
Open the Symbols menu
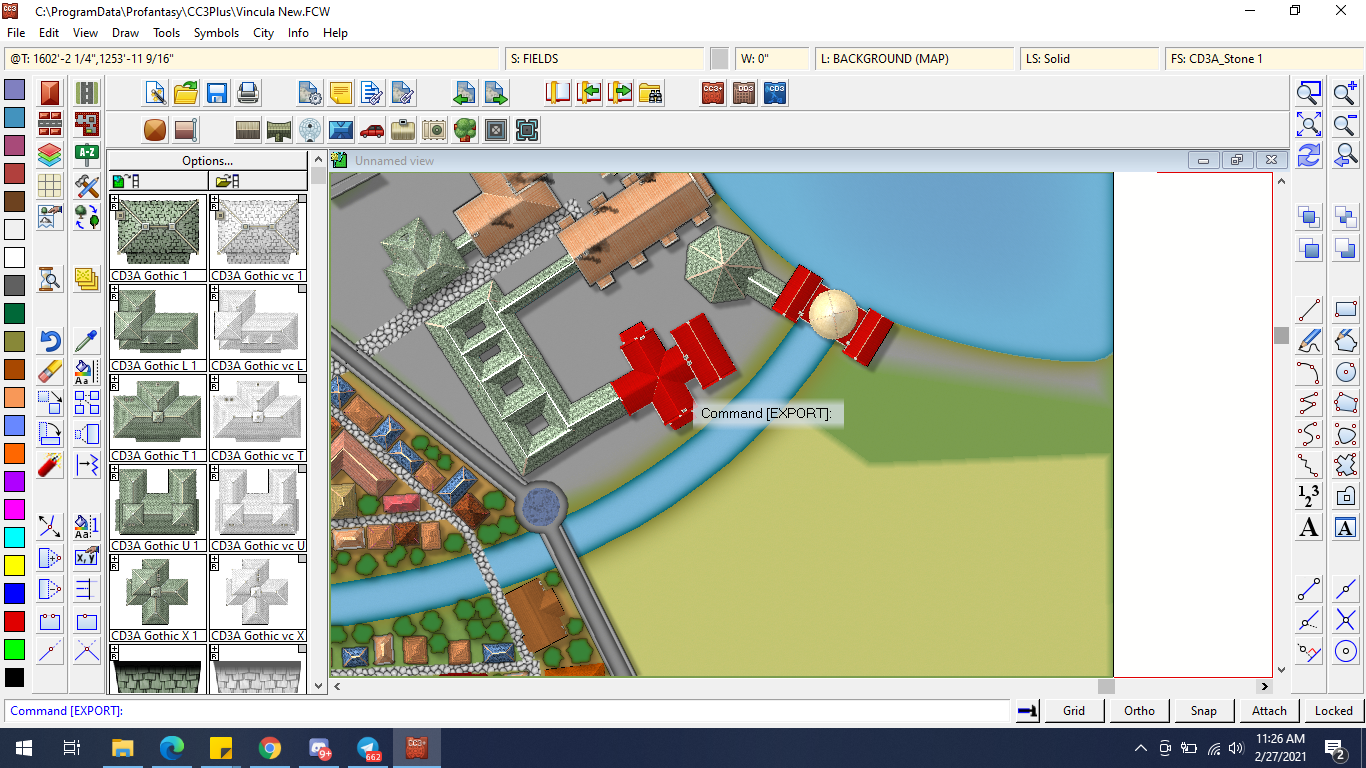(216, 33)
